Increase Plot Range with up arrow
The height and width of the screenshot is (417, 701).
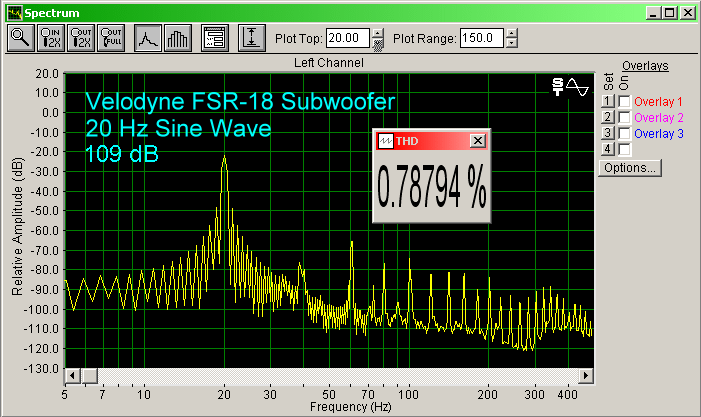click(512, 33)
